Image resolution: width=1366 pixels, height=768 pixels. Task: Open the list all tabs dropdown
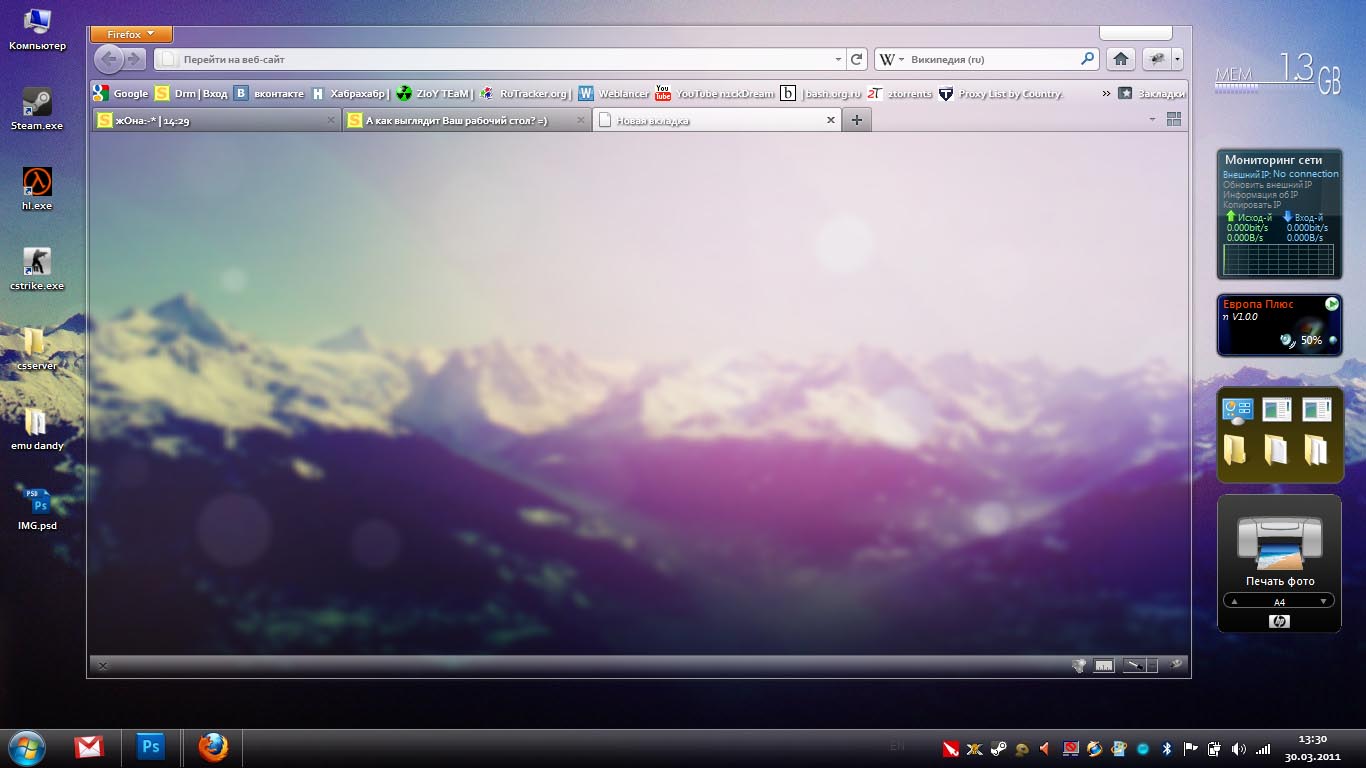point(1152,119)
